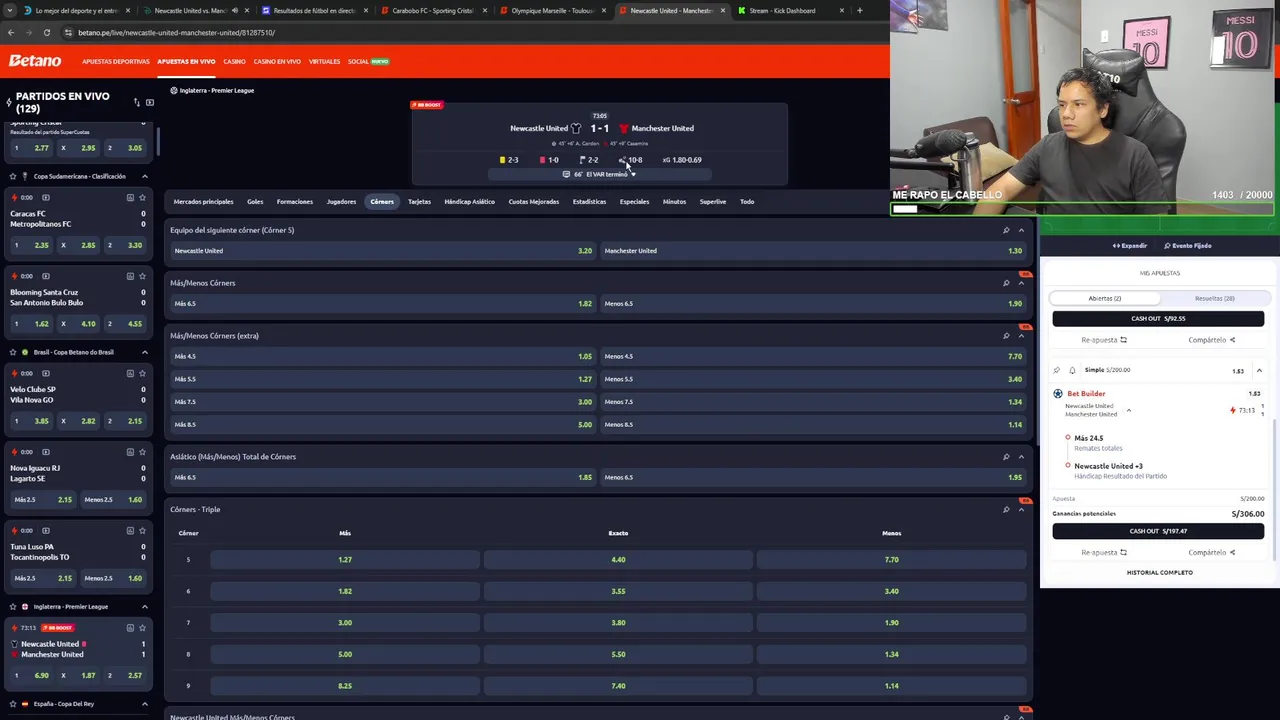Click the sort icon beside Partidos en Vivo

pos(137,102)
